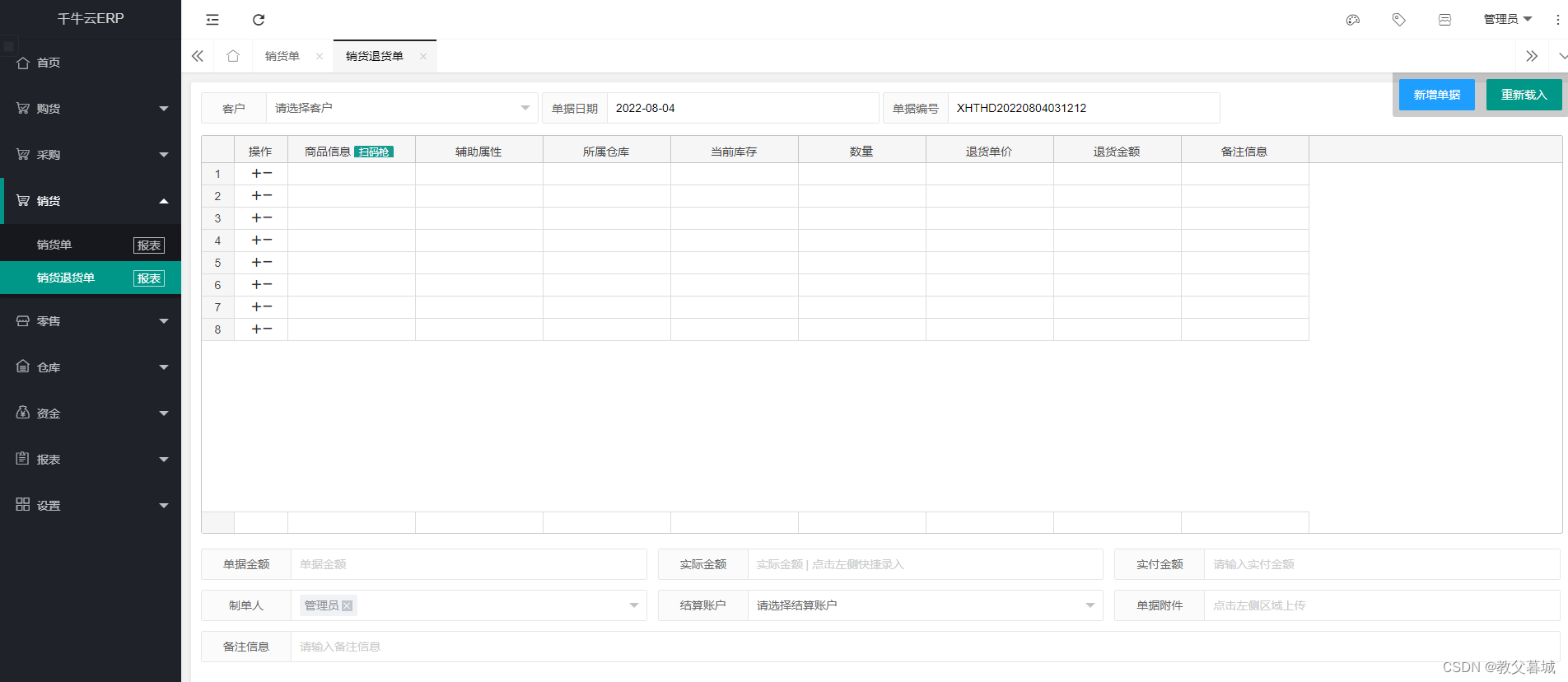This screenshot has width=1568, height=682.
Task: Open the vertical more-options dots
Action: pos(1557,20)
